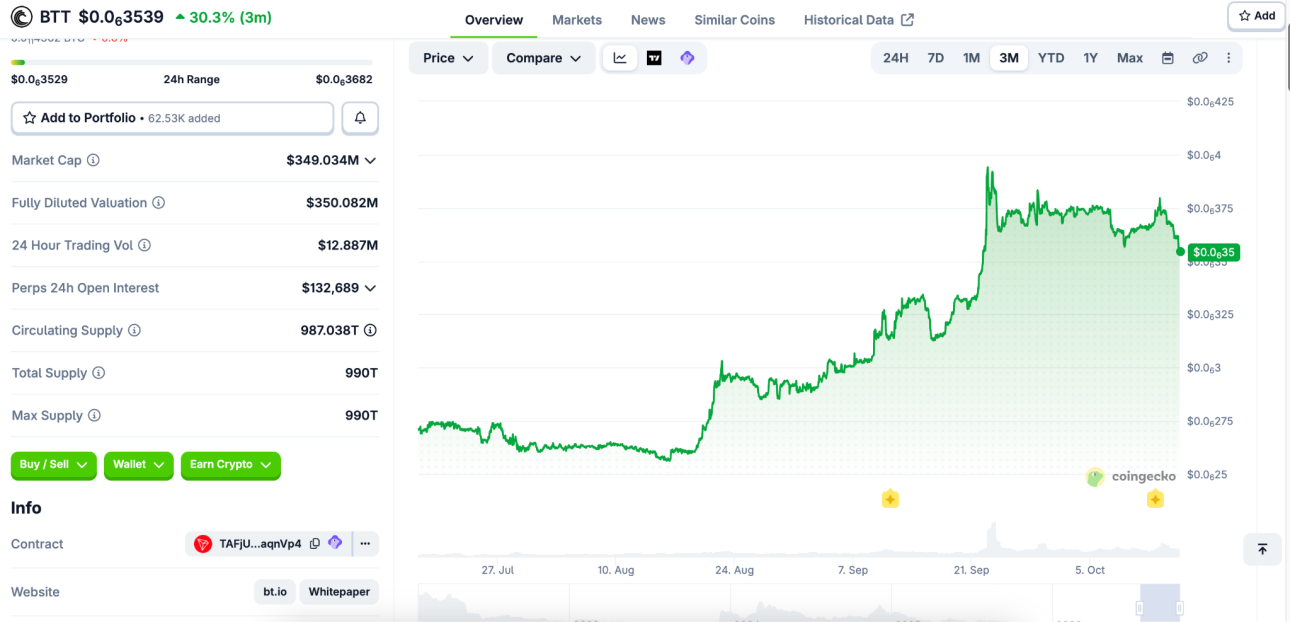Click the yellow marker near 7. Sep

pyautogui.click(x=890, y=498)
